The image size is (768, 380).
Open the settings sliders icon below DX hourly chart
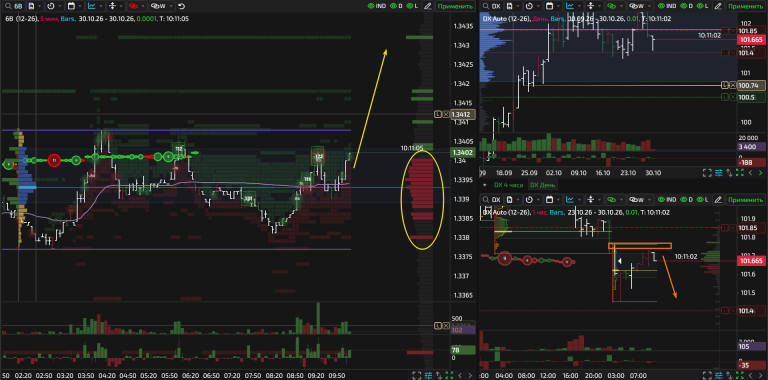pyautogui.click(x=719, y=375)
